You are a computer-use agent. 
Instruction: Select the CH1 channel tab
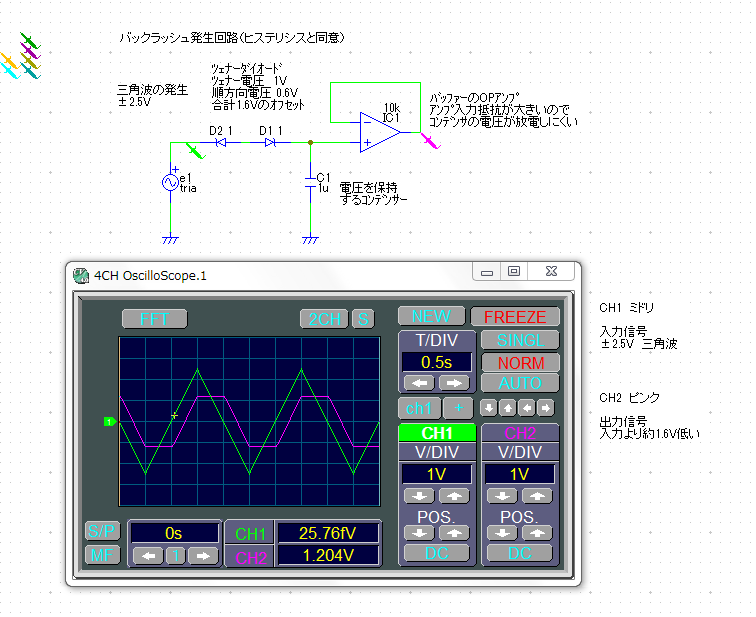(437, 433)
